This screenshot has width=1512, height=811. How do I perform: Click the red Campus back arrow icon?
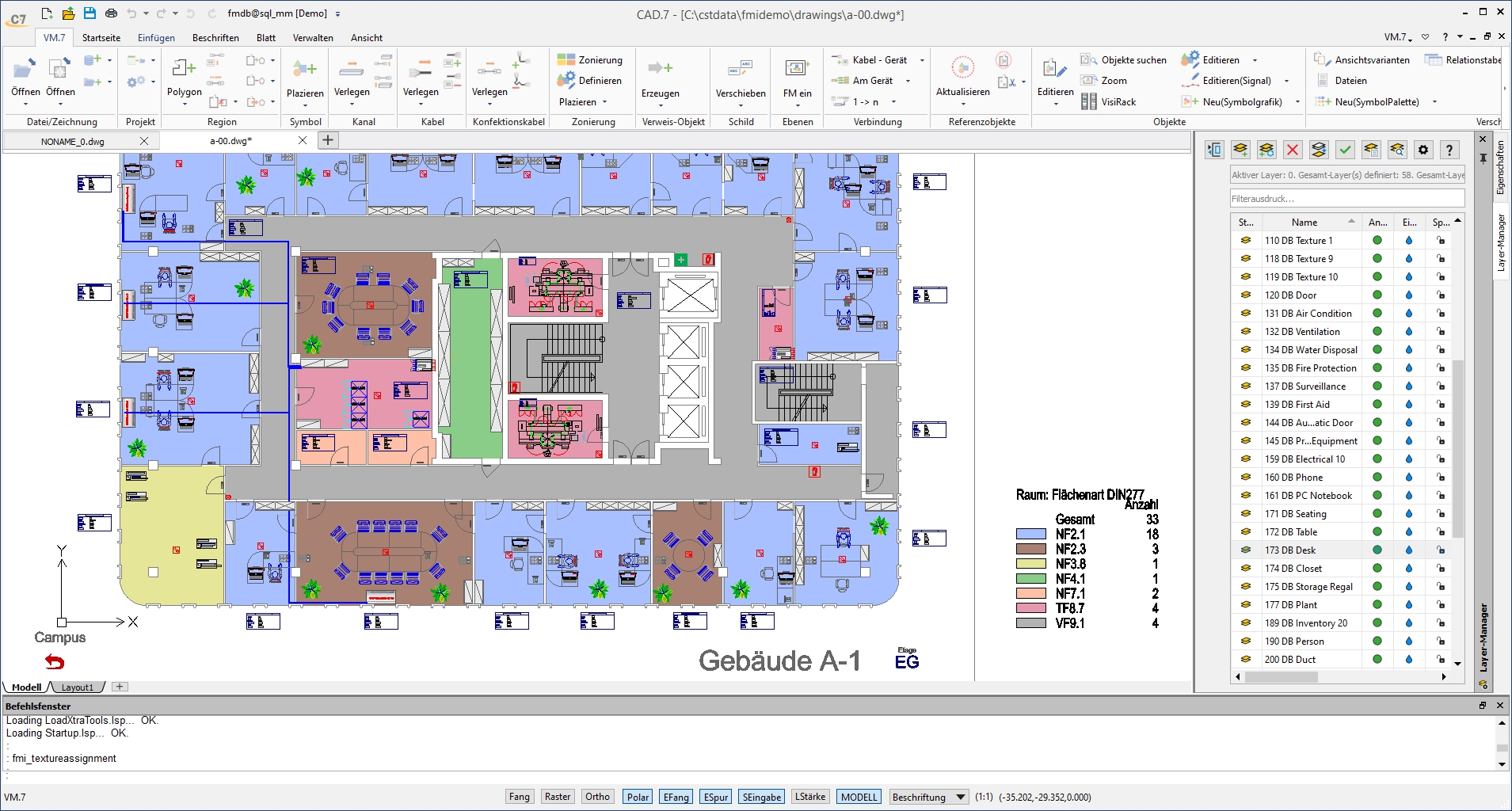[55, 661]
